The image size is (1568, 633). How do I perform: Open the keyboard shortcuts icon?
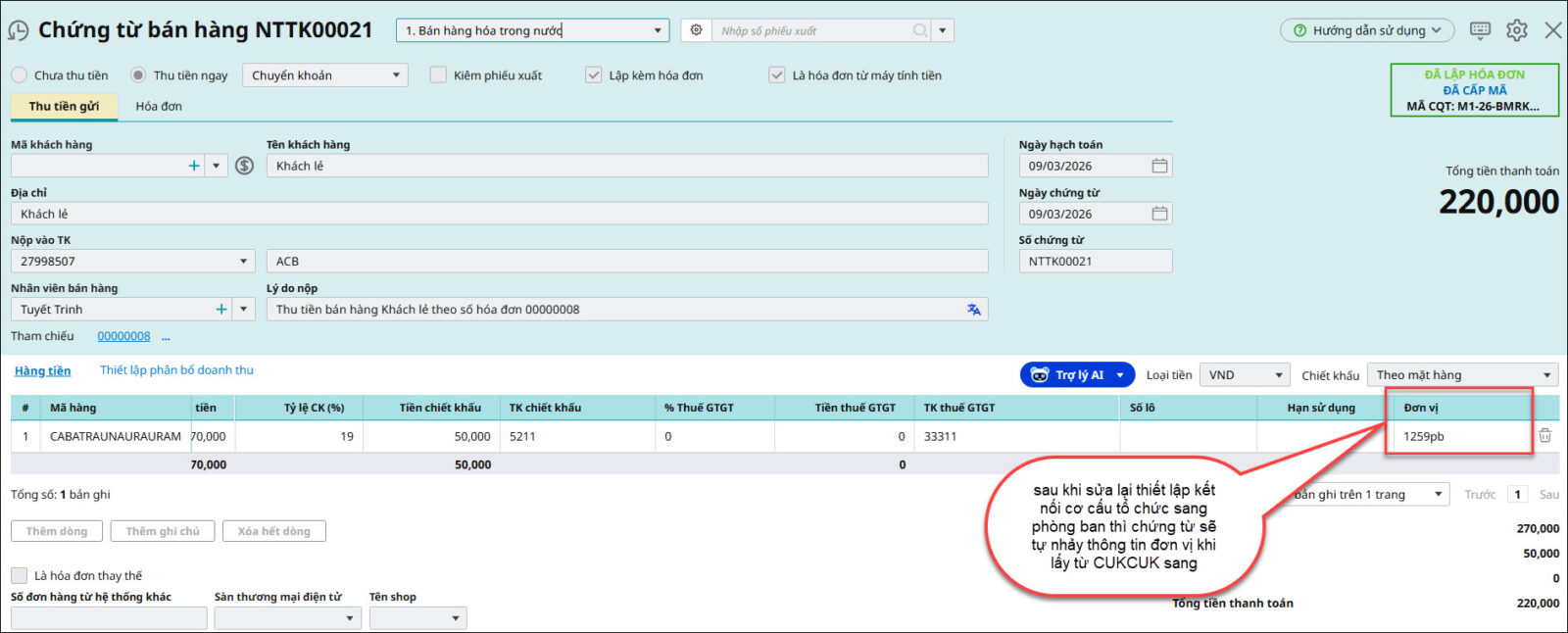tap(1480, 30)
